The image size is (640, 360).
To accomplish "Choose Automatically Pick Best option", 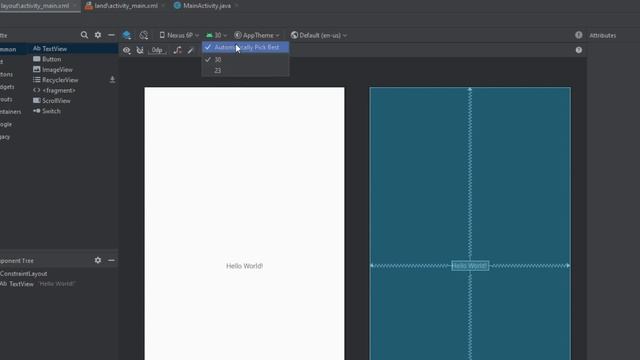I will coord(246,47).
